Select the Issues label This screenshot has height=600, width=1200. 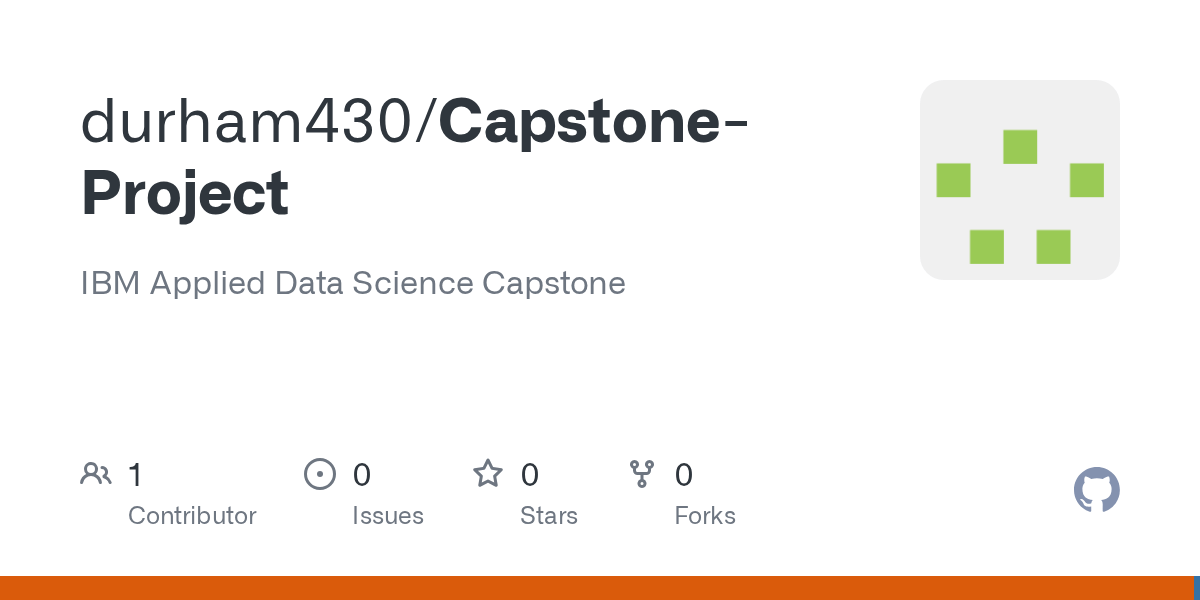[x=388, y=516]
